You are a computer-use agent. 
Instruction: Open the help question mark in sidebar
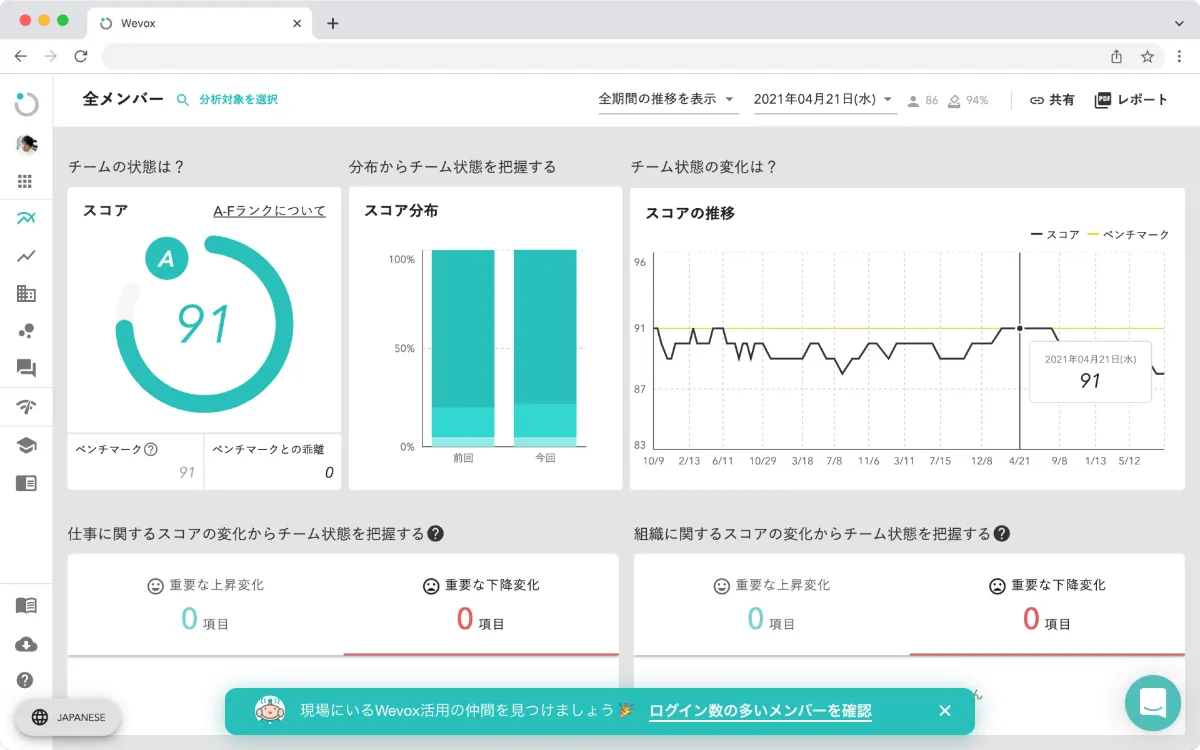pyautogui.click(x=26, y=680)
